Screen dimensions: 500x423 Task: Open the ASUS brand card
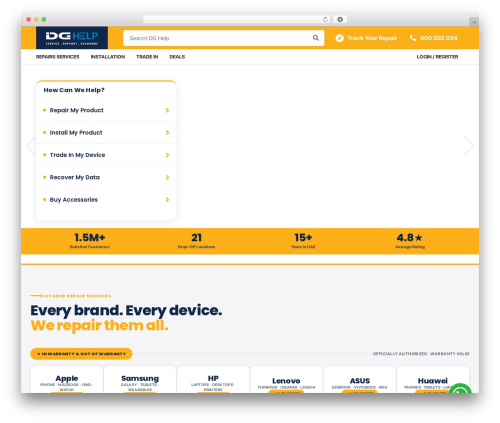pyautogui.click(x=360, y=380)
